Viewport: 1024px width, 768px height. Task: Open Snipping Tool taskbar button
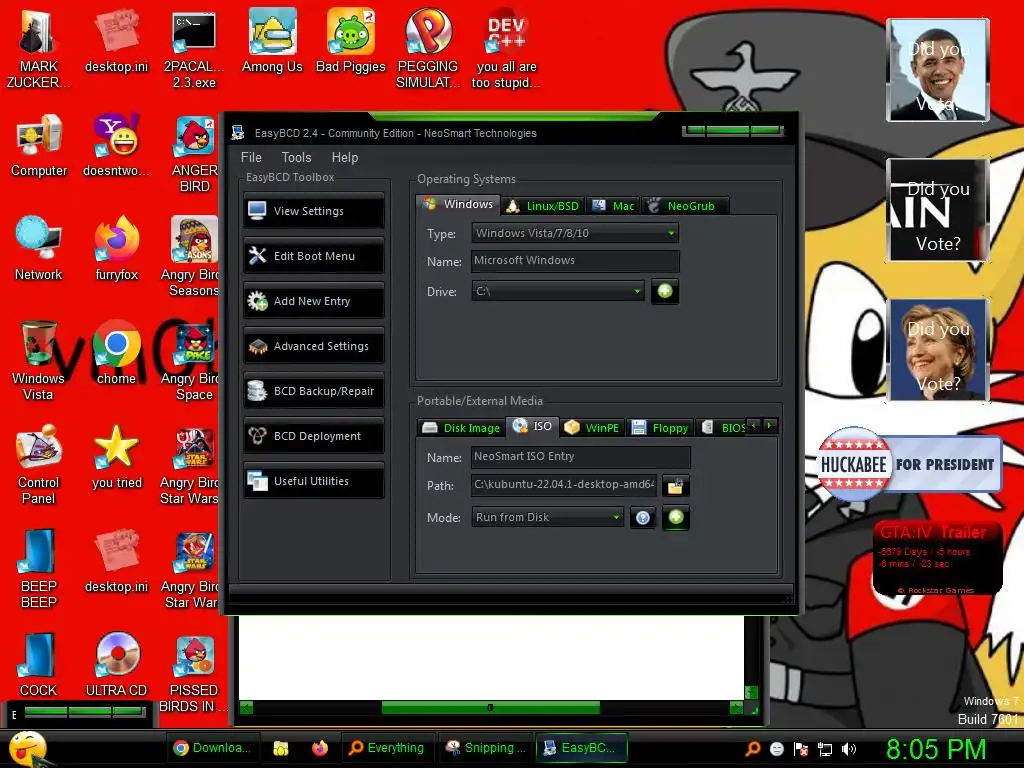tap(485, 748)
